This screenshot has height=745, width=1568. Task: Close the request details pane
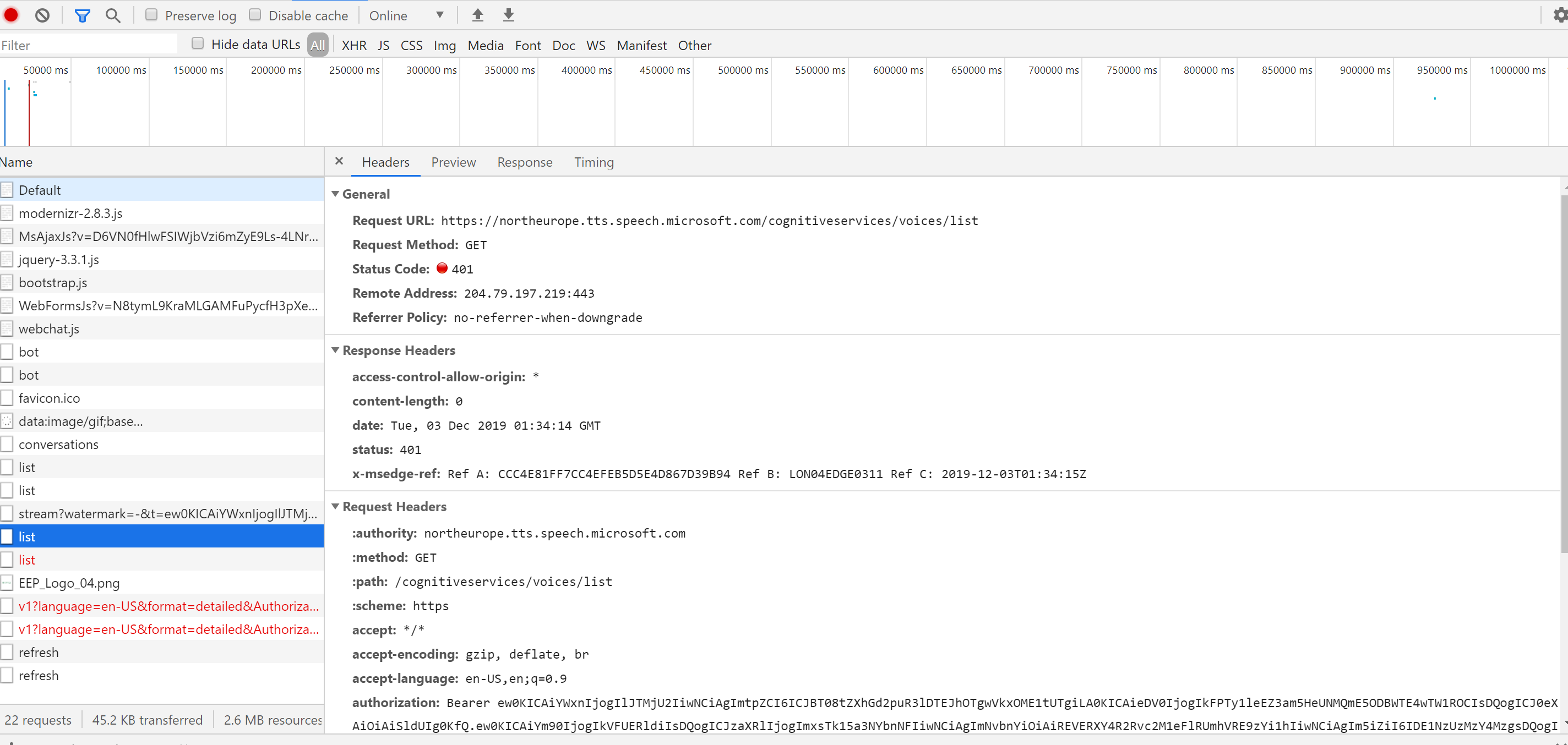click(x=339, y=161)
